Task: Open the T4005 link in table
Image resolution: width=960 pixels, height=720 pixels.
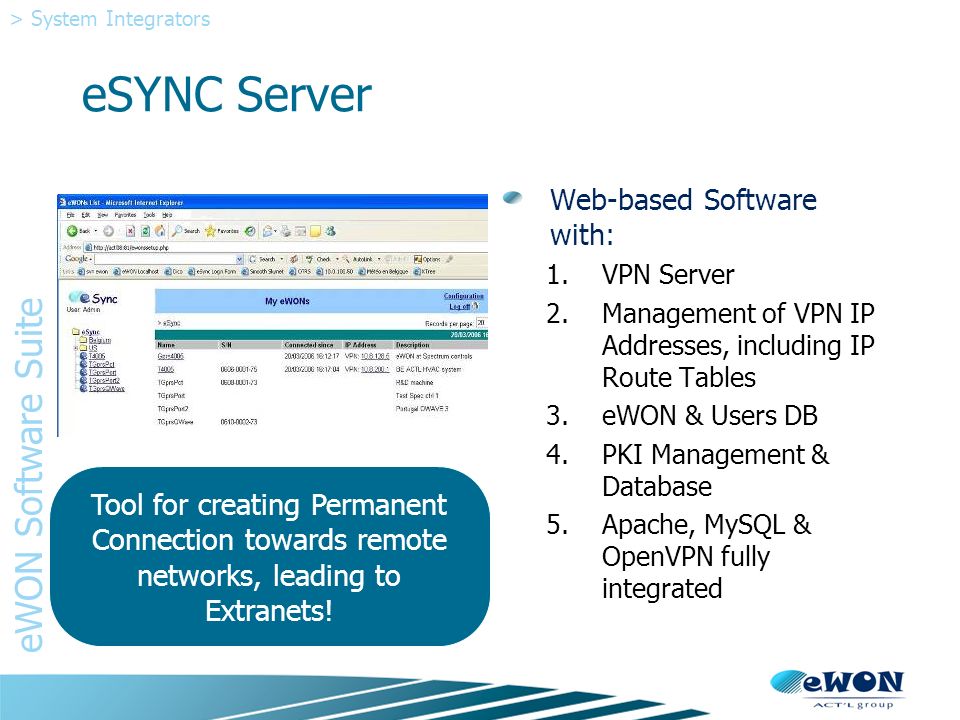Action: 166,369
